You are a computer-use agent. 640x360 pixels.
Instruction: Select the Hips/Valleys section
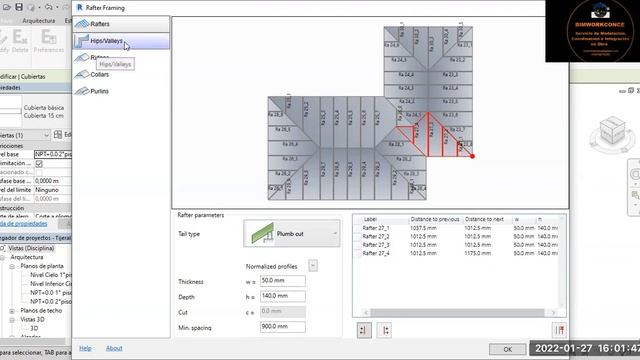(121, 41)
